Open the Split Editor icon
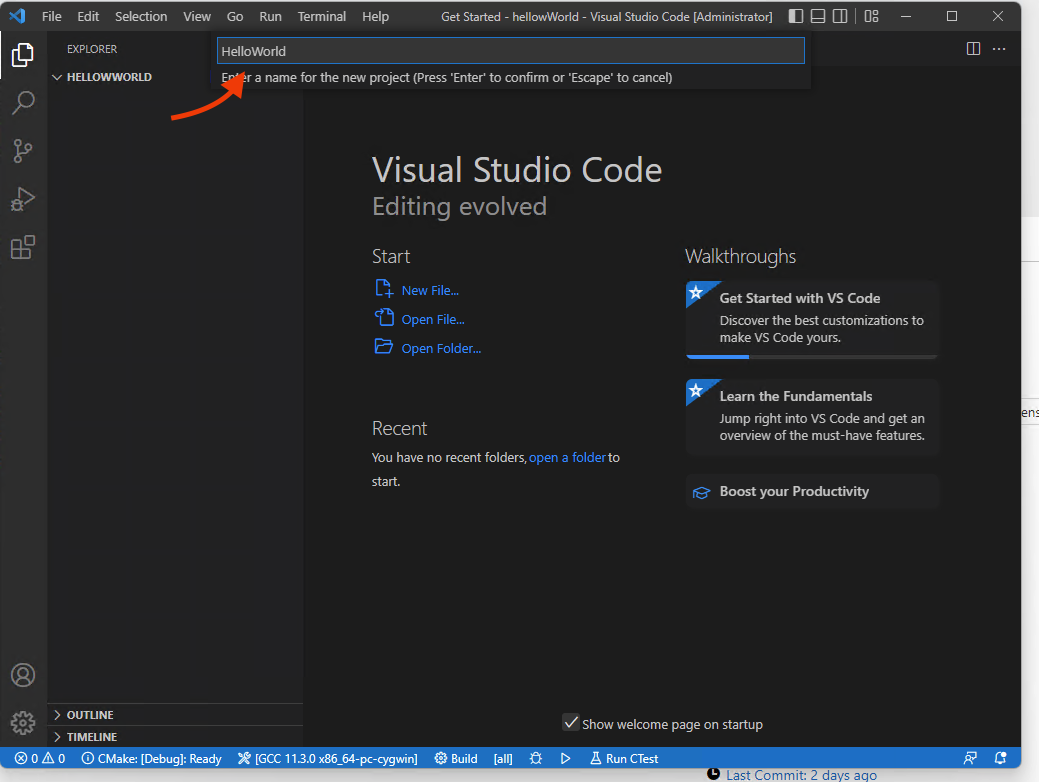 pos(973,48)
